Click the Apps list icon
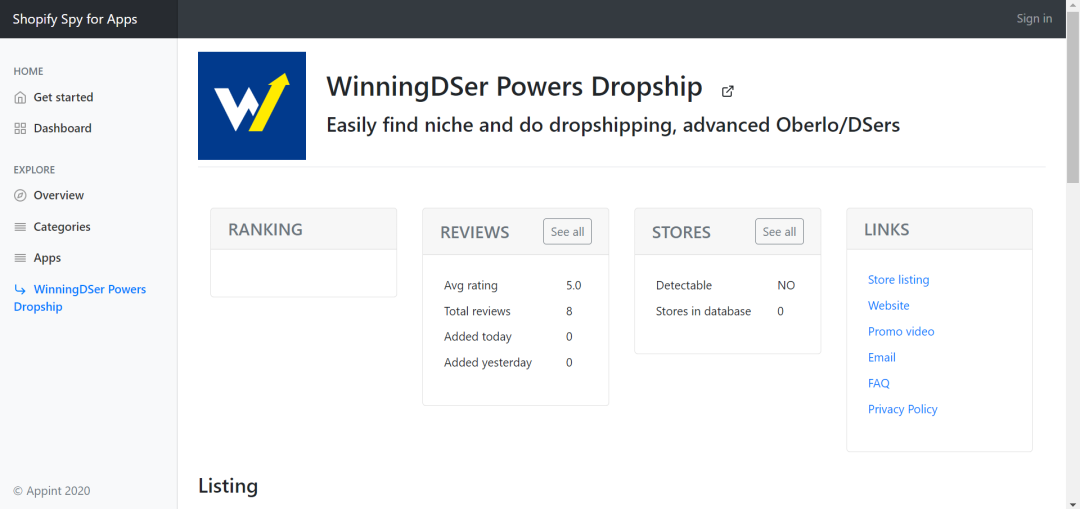1080x509 pixels. (20, 258)
